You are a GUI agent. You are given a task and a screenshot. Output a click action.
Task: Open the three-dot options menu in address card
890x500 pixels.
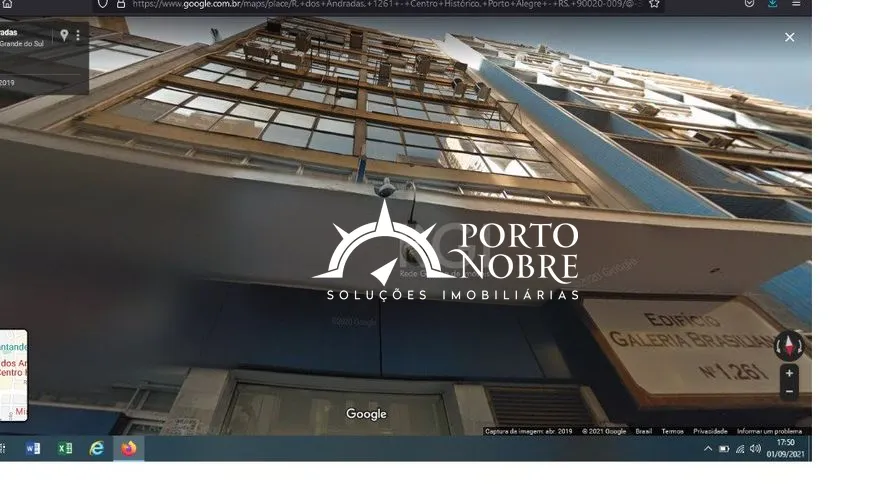[x=78, y=35]
